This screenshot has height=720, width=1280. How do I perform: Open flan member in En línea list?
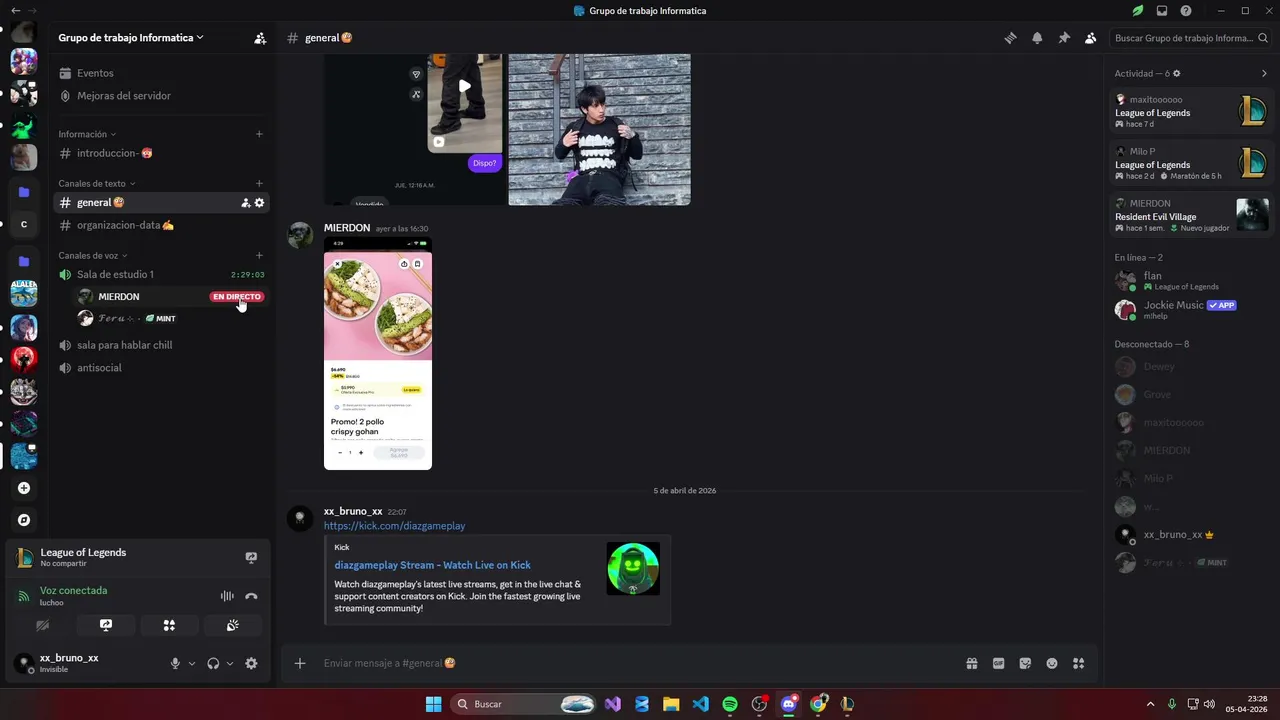pyautogui.click(x=1190, y=280)
